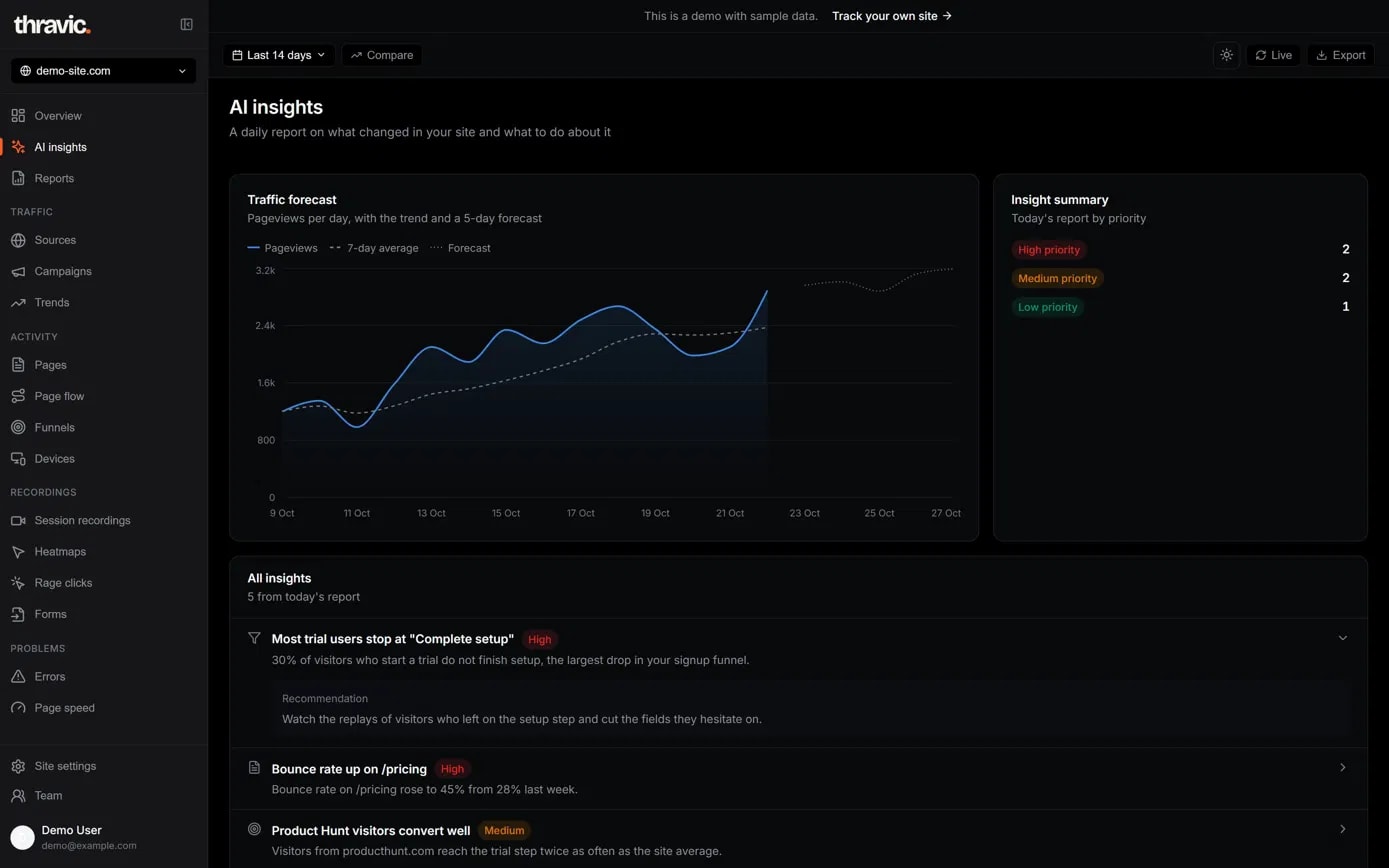This screenshot has height=868, width=1389.
Task: Click the Campaigns megaphone icon
Action: coord(18,271)
